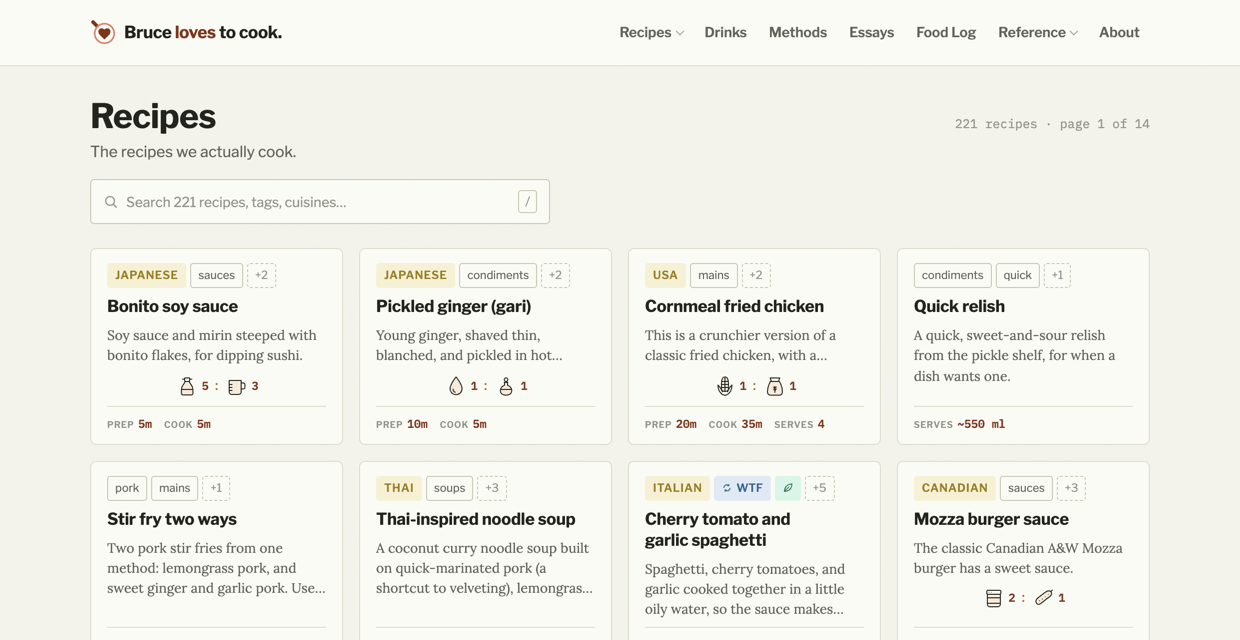Click the water drop icon on Pickled ginger
This screenshot has width=1240, height=640.
tap(456, 386)
